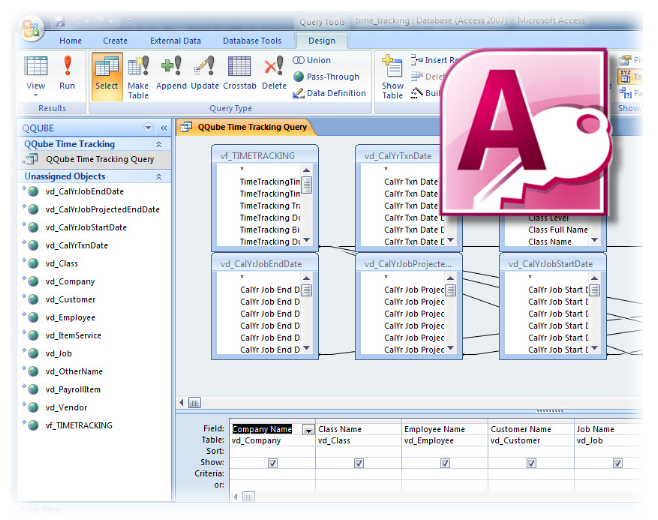Select vd_Company in navigation pane
658x520 pixels.
70,282
